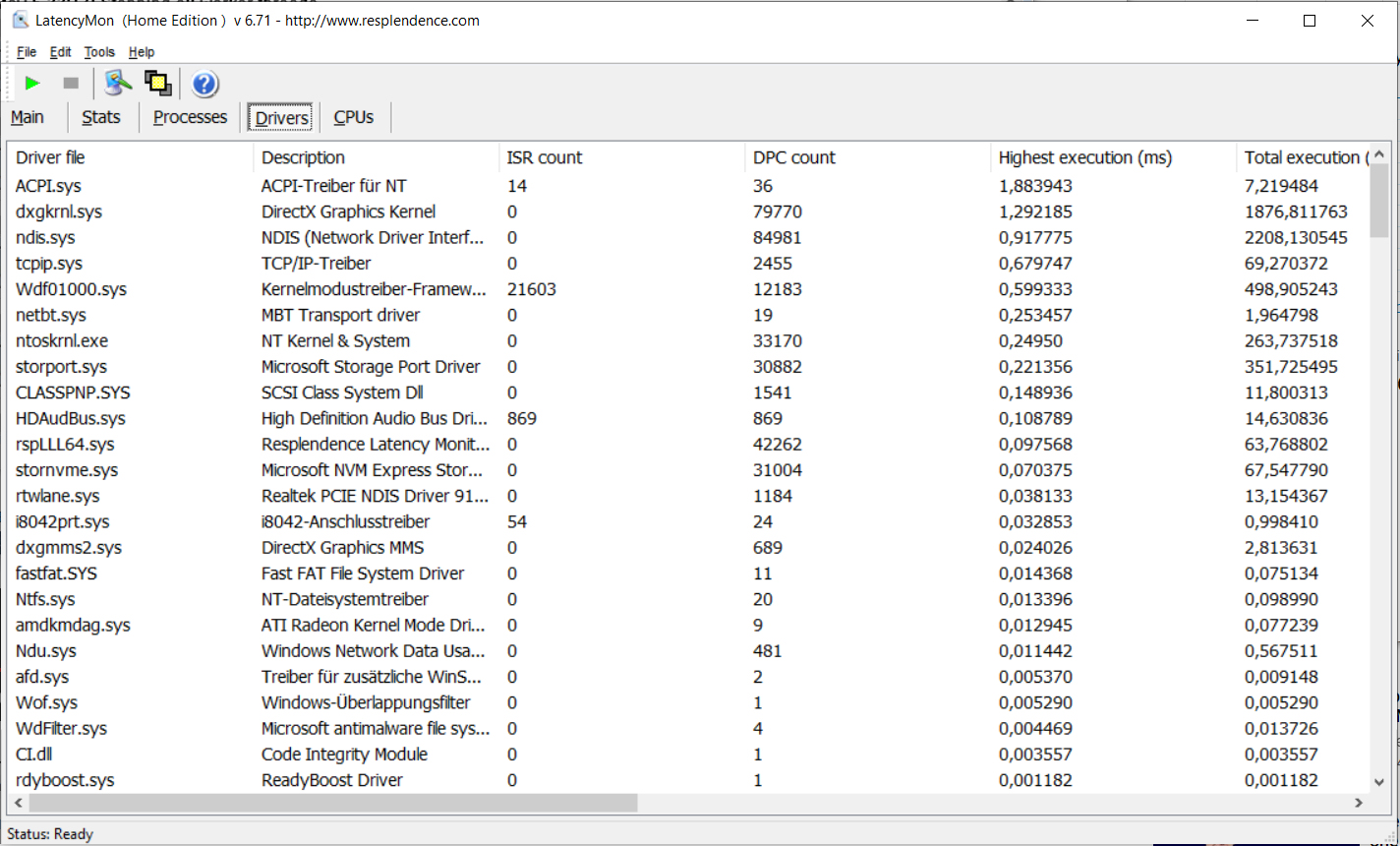Viewport: 1400px width, 846px height.
Task: Select the dxgmms2.sys driver row
Action: tap(688, 548)
